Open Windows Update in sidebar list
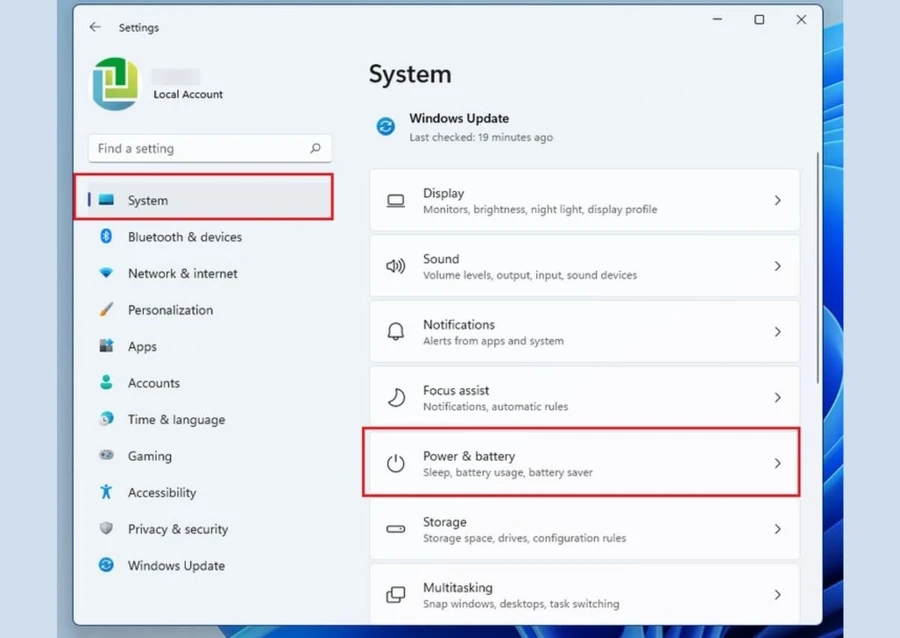Screen dimensions: 900x638 click(x=176, y=566)
